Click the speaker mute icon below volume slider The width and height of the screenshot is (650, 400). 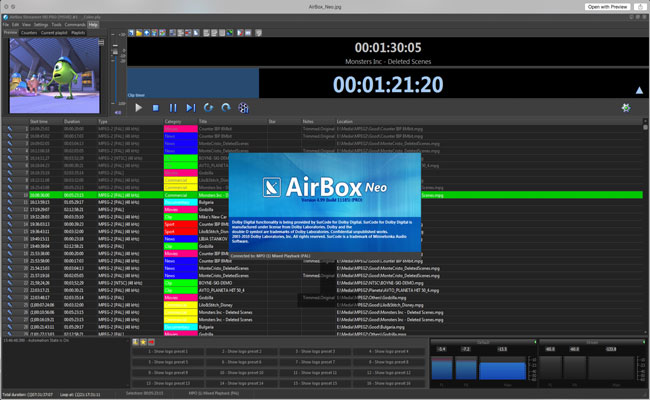point(118,112)
